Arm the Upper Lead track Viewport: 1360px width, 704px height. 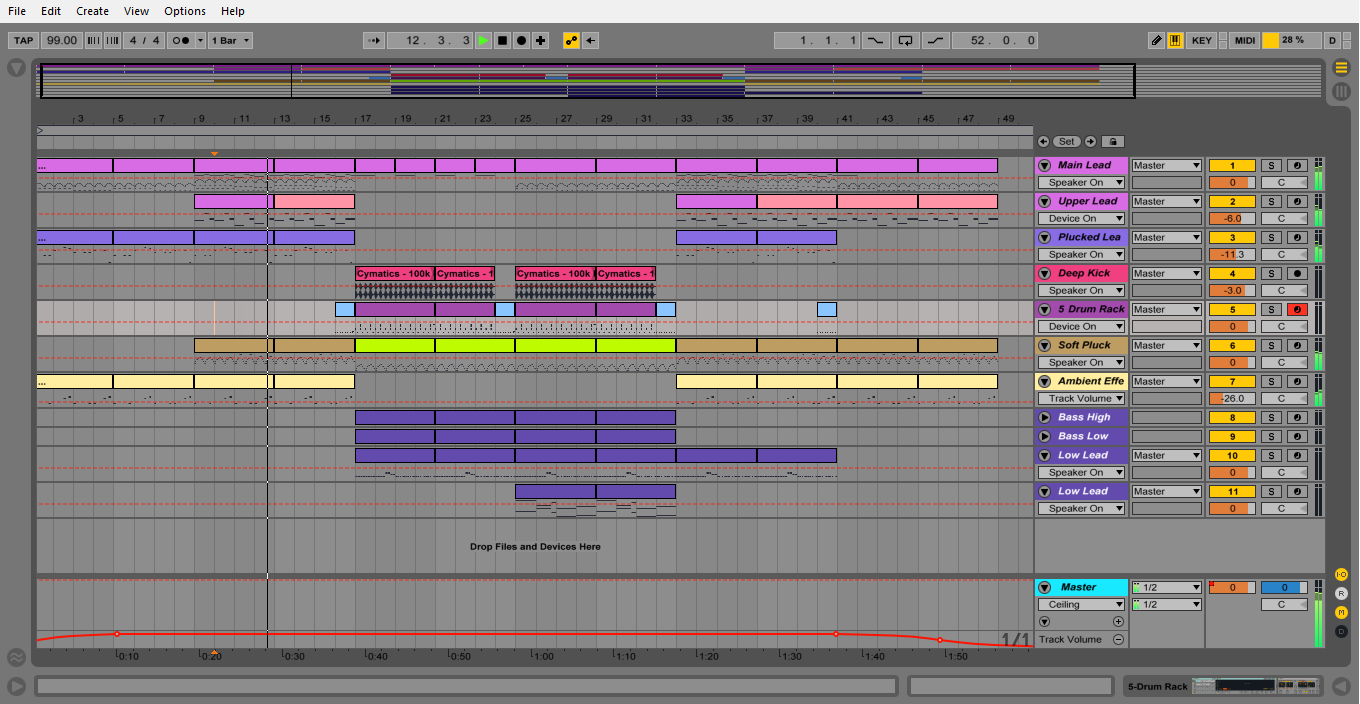[1298, 201]
